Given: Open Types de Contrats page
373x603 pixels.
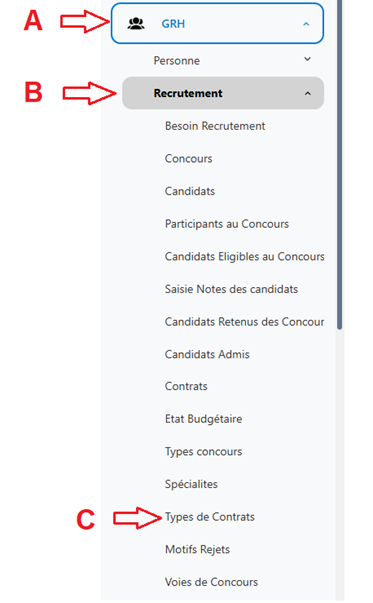Looking at the screenshot, I should click(210, 517).
